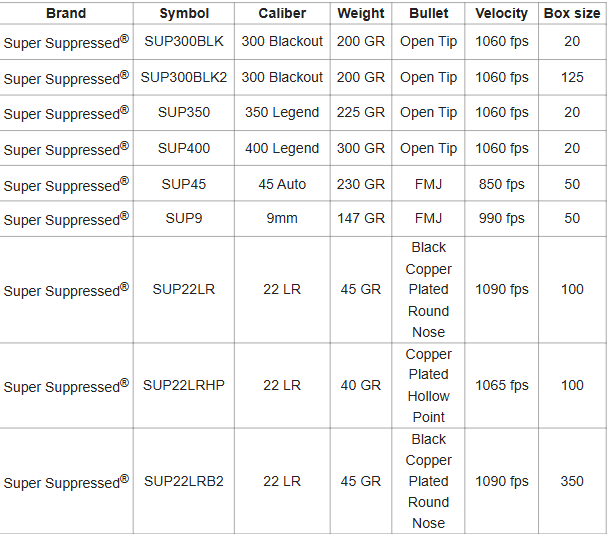Click the Velocity column header
The height and width of the screenshot is (534, 610).
tap(501, 14)
